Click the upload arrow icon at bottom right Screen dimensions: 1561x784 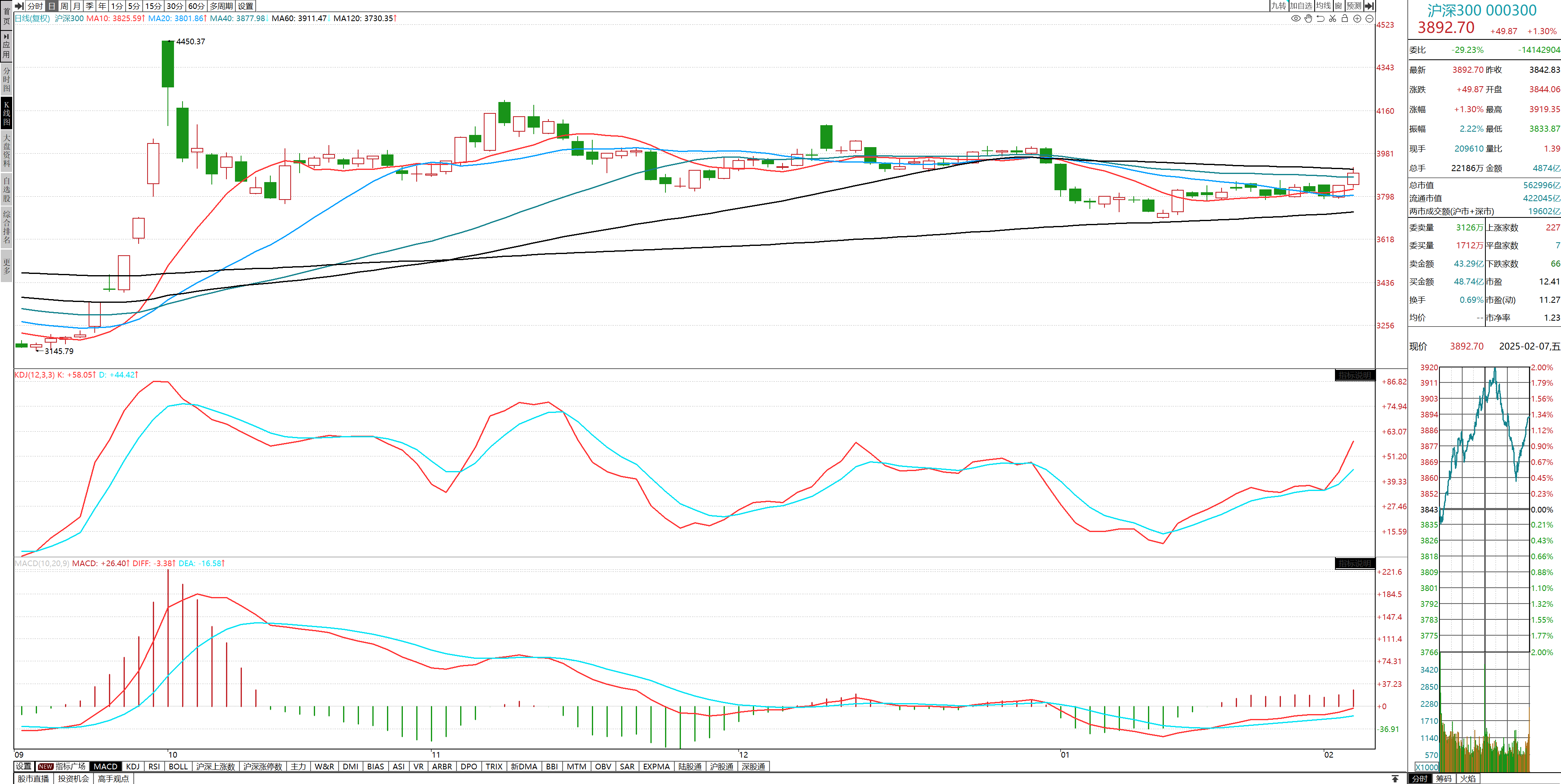tap(1395, 779)
